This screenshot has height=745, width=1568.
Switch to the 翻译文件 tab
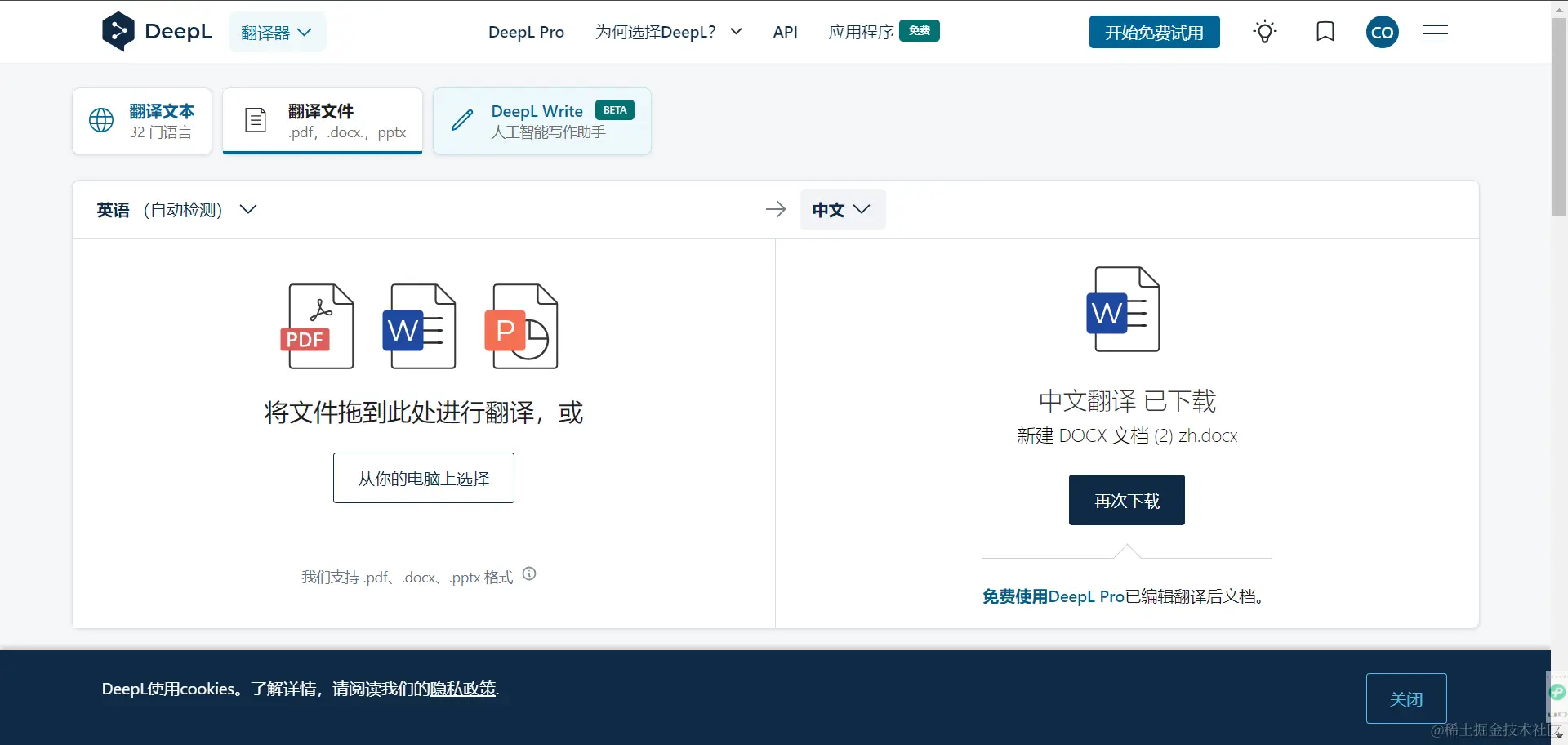pos(323,121)
